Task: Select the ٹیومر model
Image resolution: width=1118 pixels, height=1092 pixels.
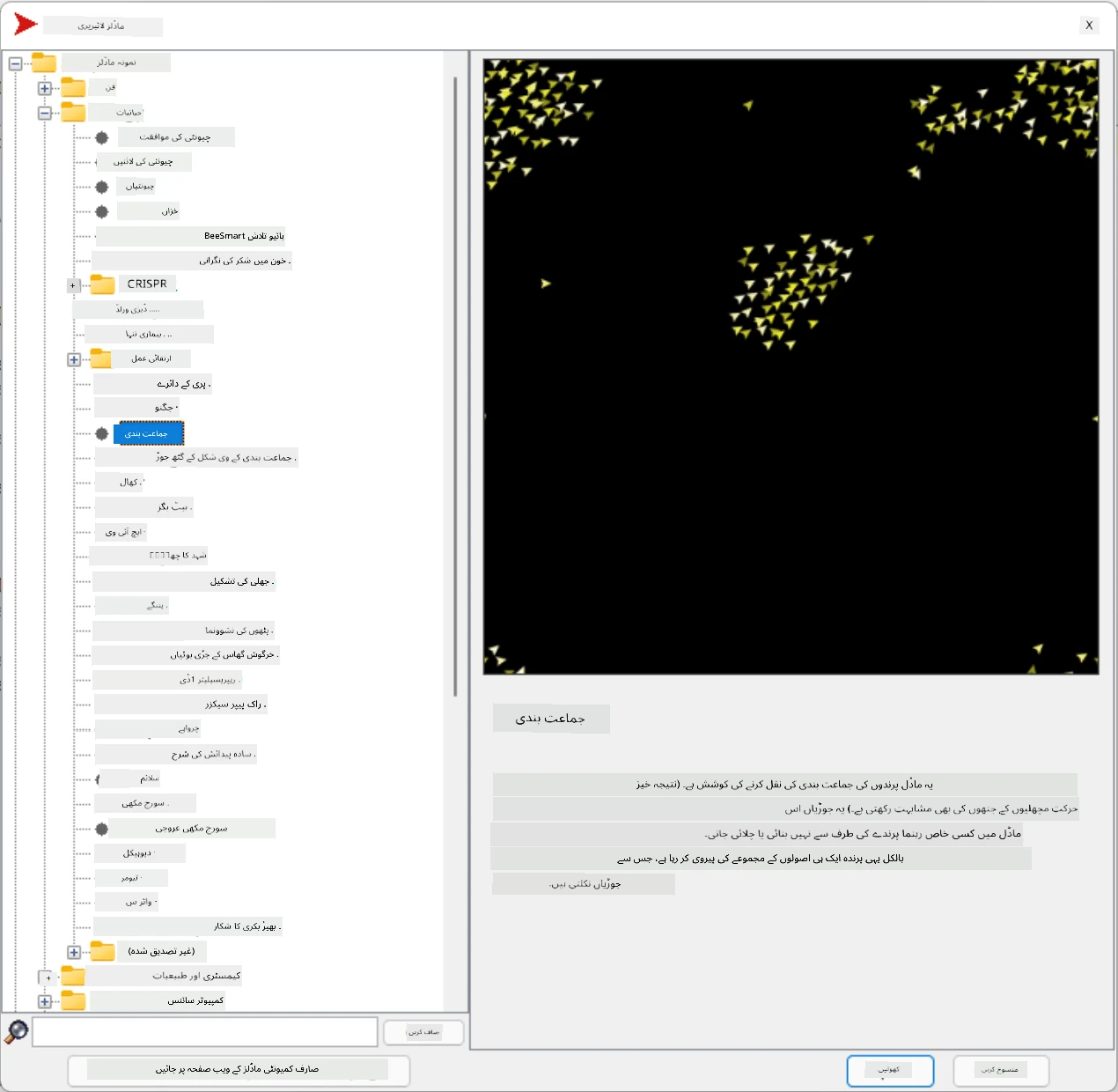Action: [x=132, y=878]
